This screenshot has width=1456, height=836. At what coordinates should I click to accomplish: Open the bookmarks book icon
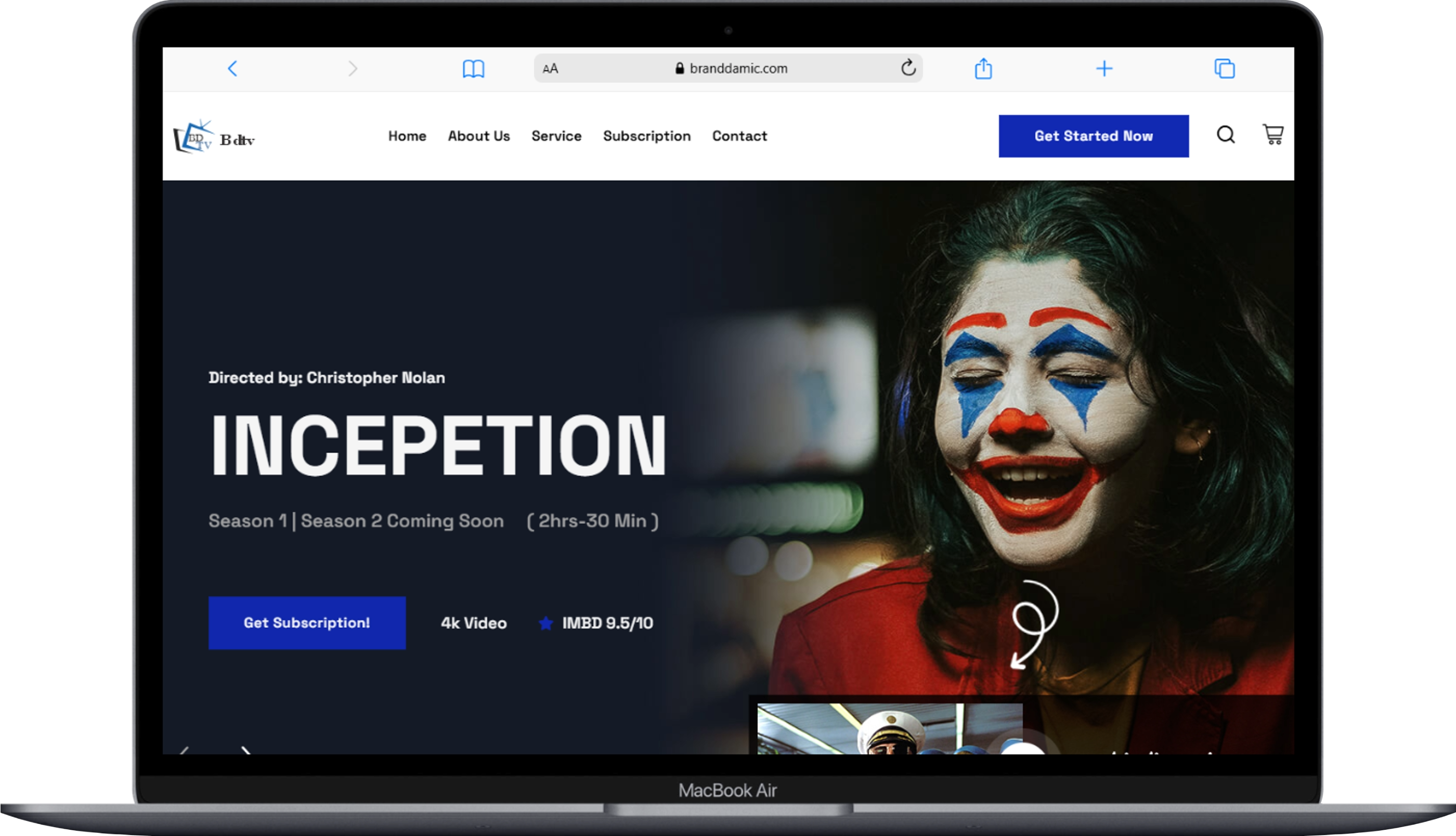(x=474, y=69)
